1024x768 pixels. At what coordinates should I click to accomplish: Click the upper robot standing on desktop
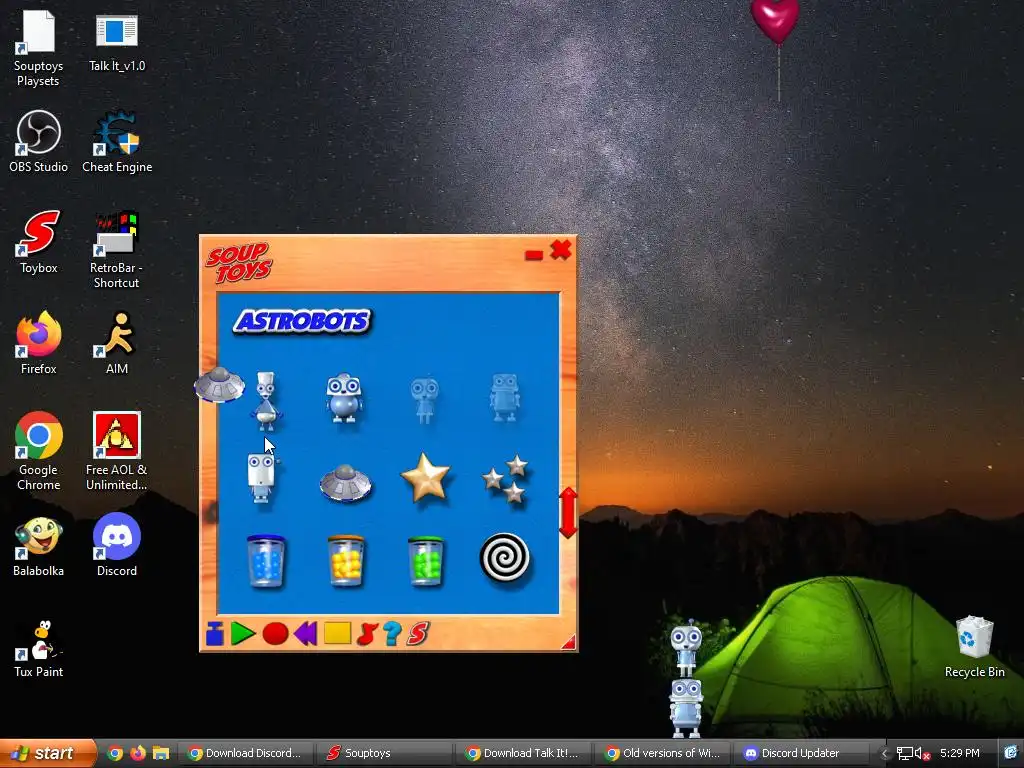tap(686, 648)
